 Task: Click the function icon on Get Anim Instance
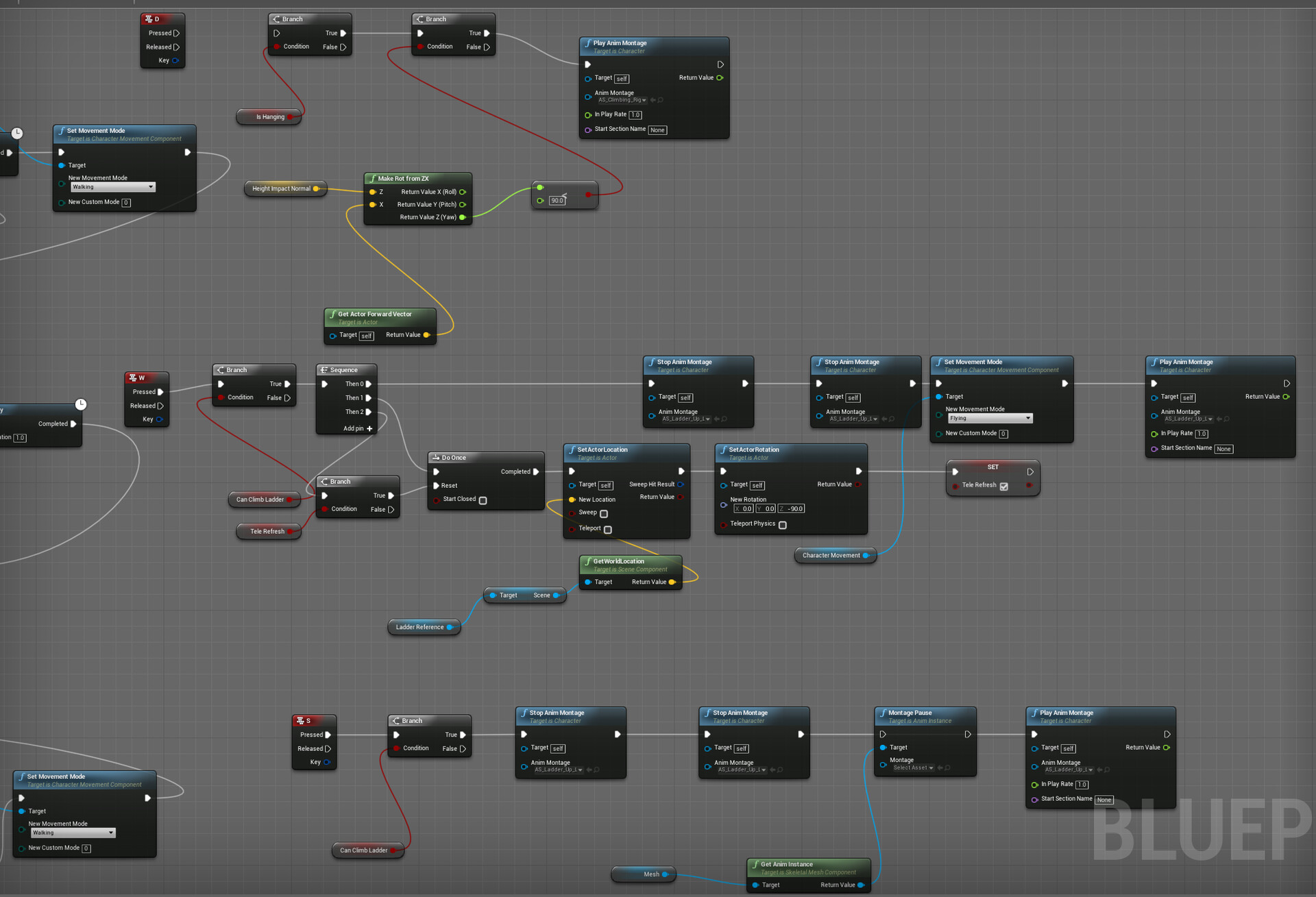tap(755, 864)
